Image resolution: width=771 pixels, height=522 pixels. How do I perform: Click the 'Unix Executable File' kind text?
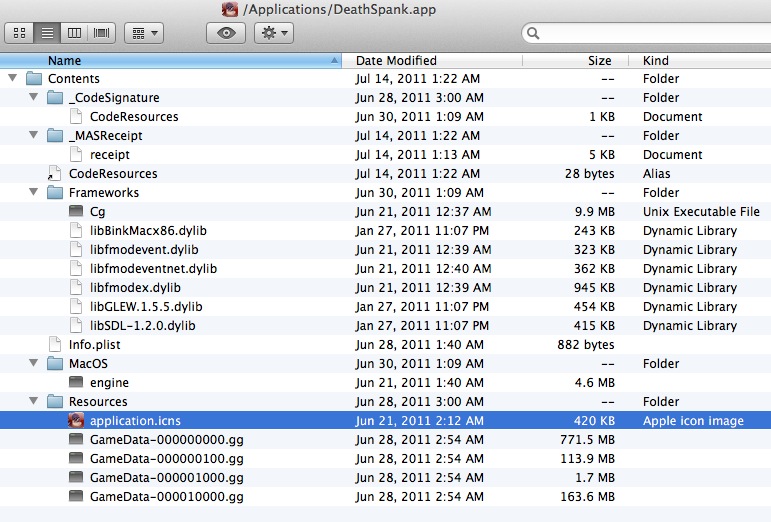tap(701, 212)
